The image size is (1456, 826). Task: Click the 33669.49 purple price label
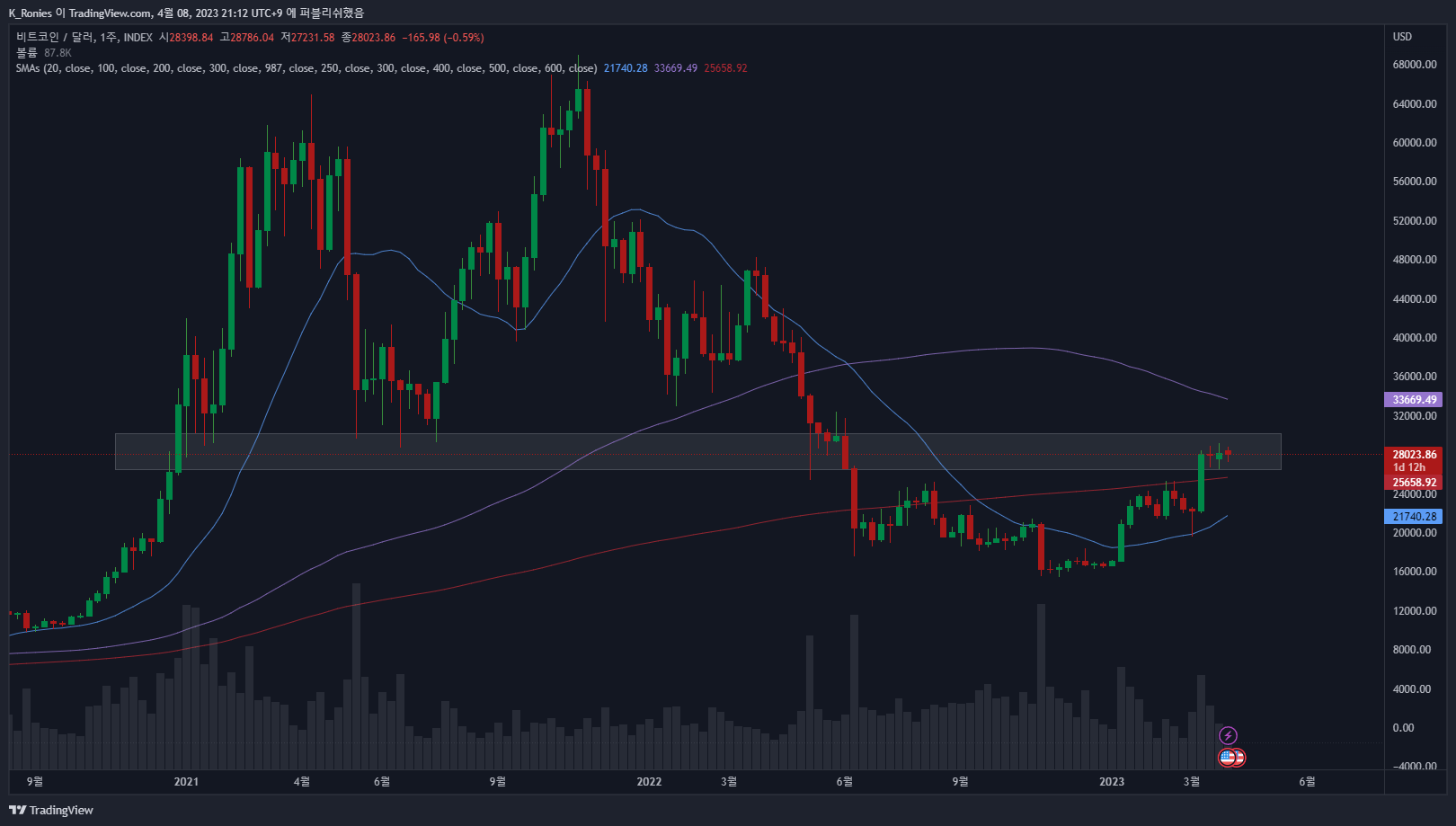(1415, 400)
